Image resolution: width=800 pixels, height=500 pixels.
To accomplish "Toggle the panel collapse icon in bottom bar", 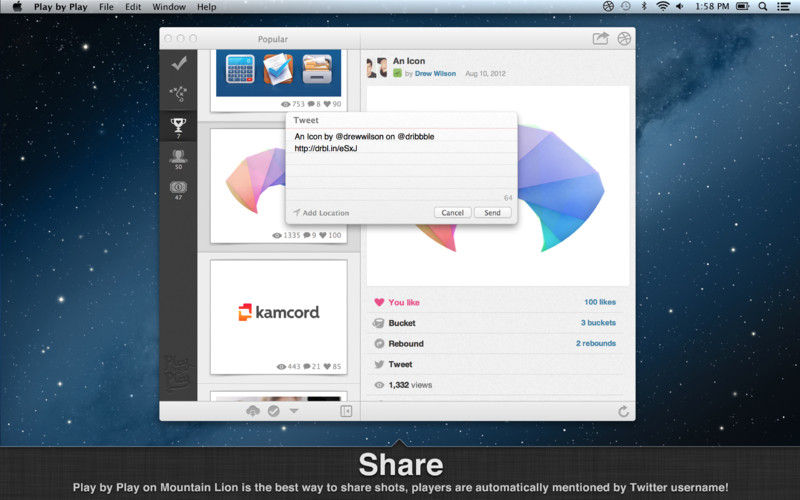I will click(346, 411).
